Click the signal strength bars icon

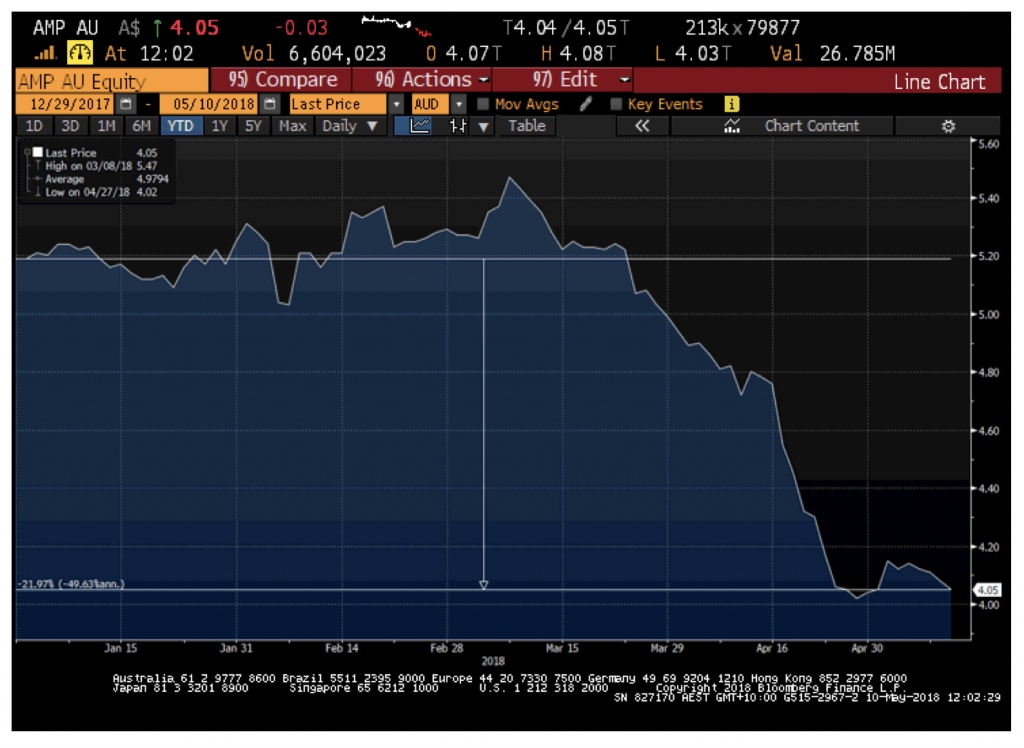tap(46, 53)
